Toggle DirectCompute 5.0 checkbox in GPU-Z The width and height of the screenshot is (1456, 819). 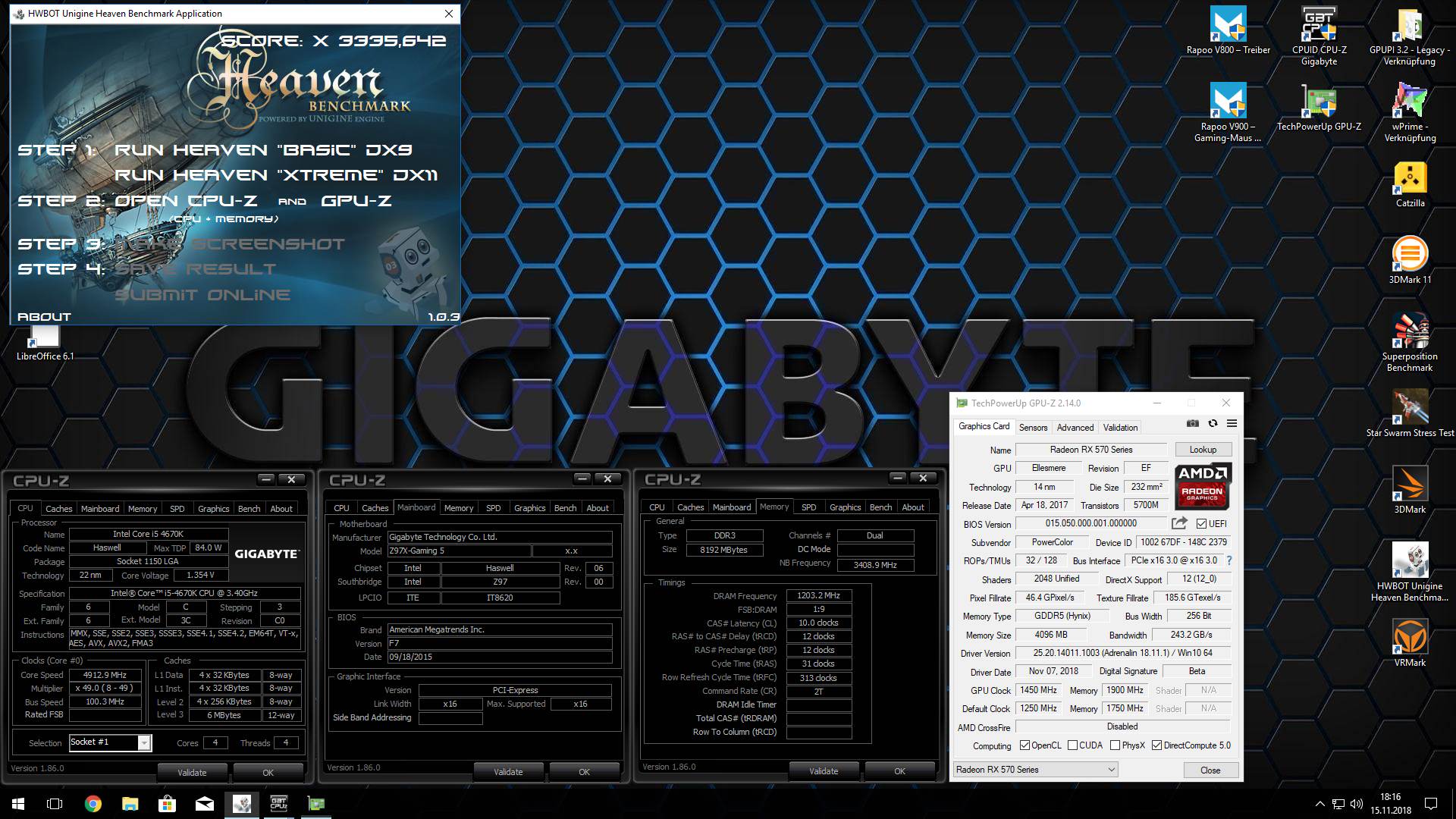tap(1156, 745)
